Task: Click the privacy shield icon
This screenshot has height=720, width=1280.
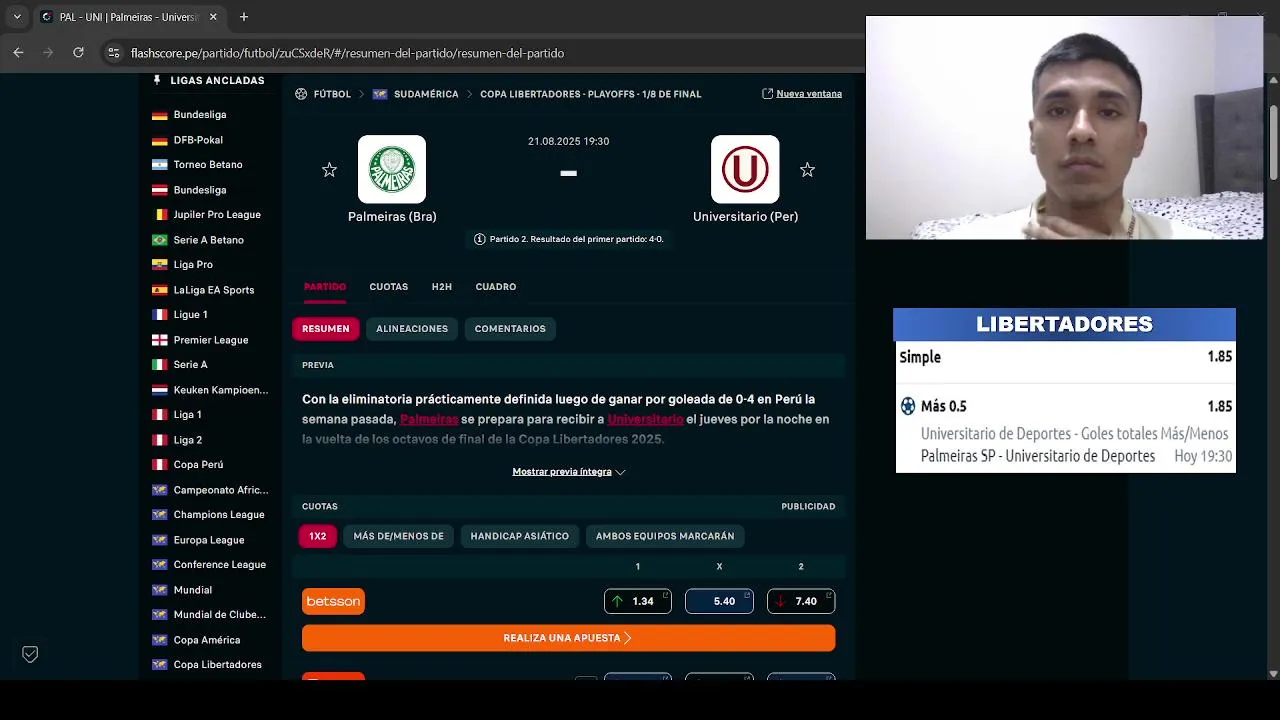Action: pos(30,654)
